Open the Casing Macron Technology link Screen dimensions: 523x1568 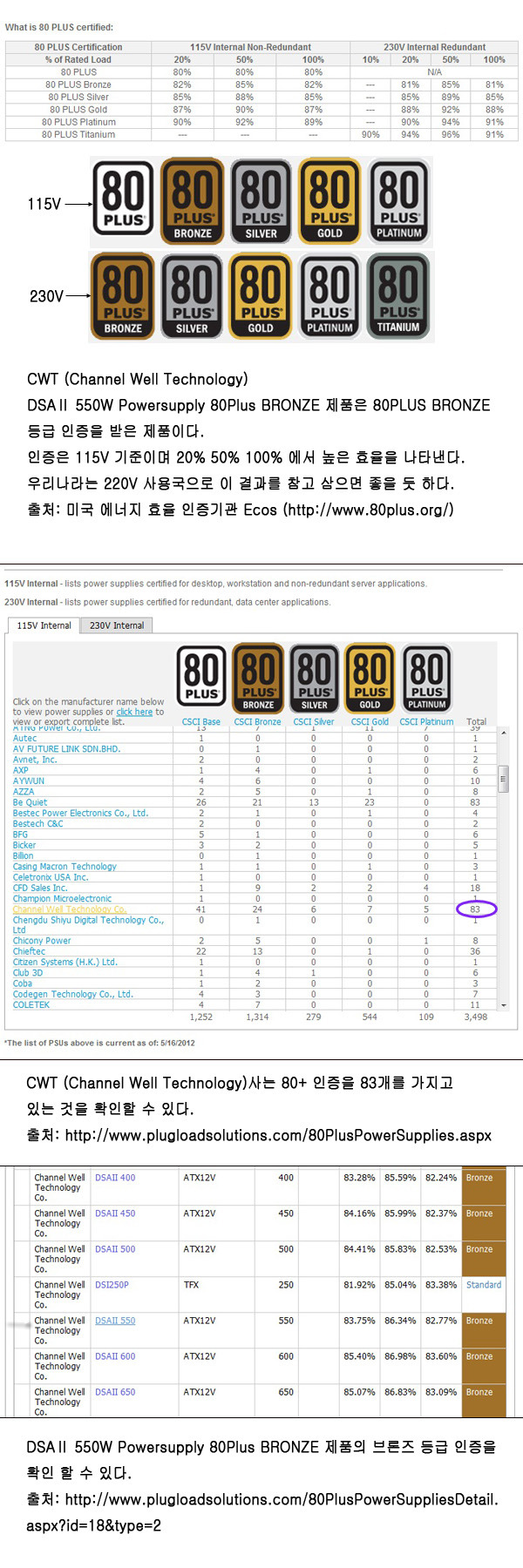(65, 866)
